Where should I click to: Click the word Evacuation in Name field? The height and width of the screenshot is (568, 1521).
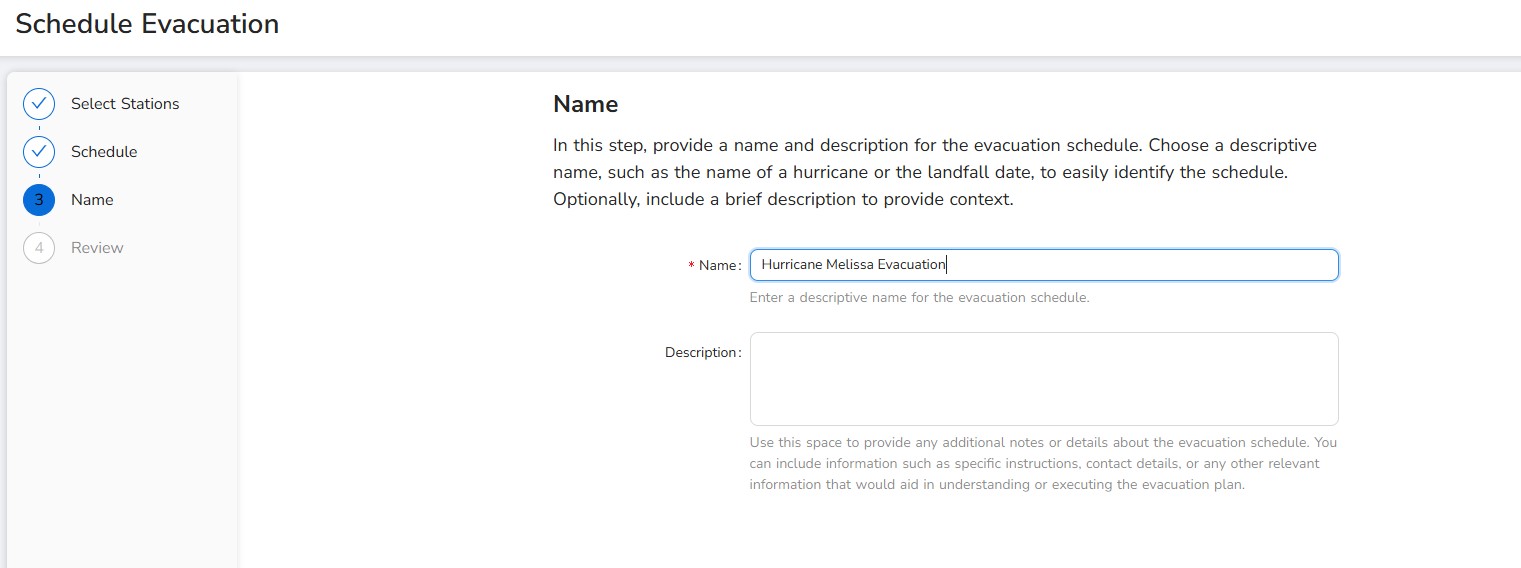pyautogui.click(x=910, y=265)
